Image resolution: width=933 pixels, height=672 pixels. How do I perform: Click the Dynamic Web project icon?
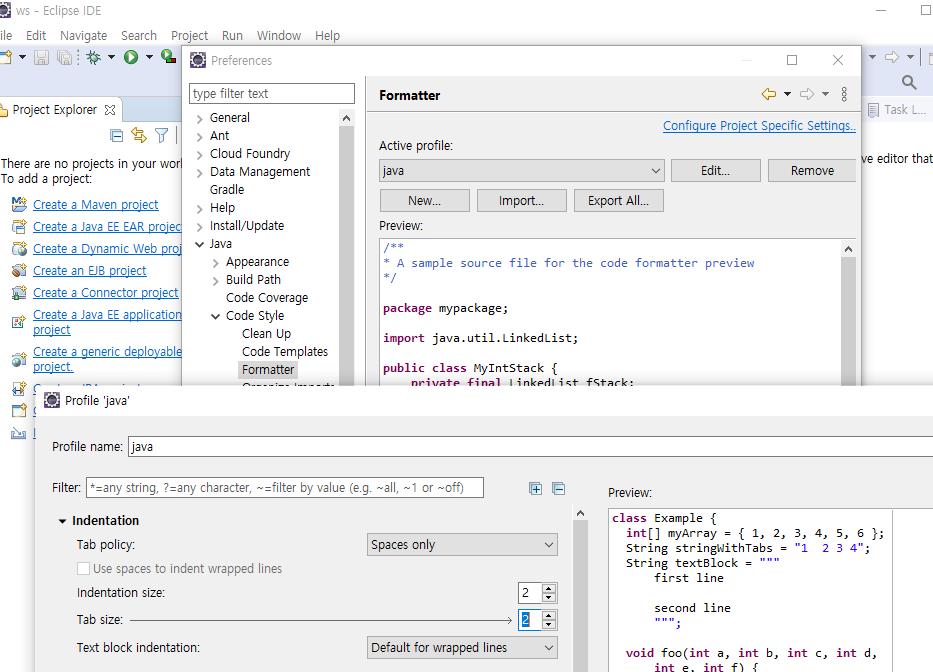pyautogui.click(x=19, y=249)
